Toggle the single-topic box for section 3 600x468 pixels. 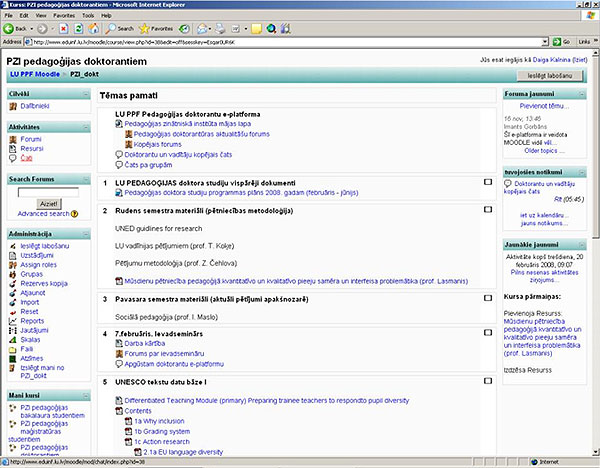click(x=488, y=298)
